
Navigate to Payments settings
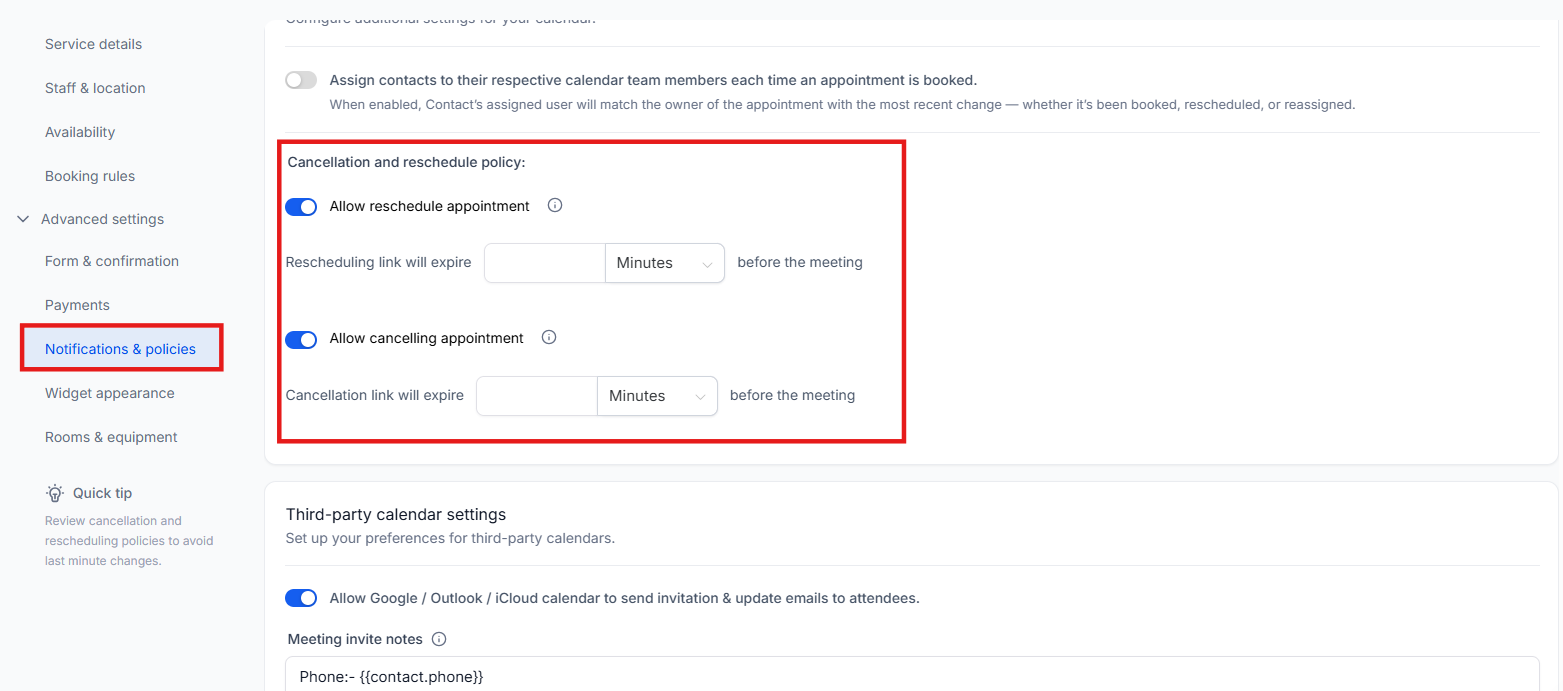(77, 305)
